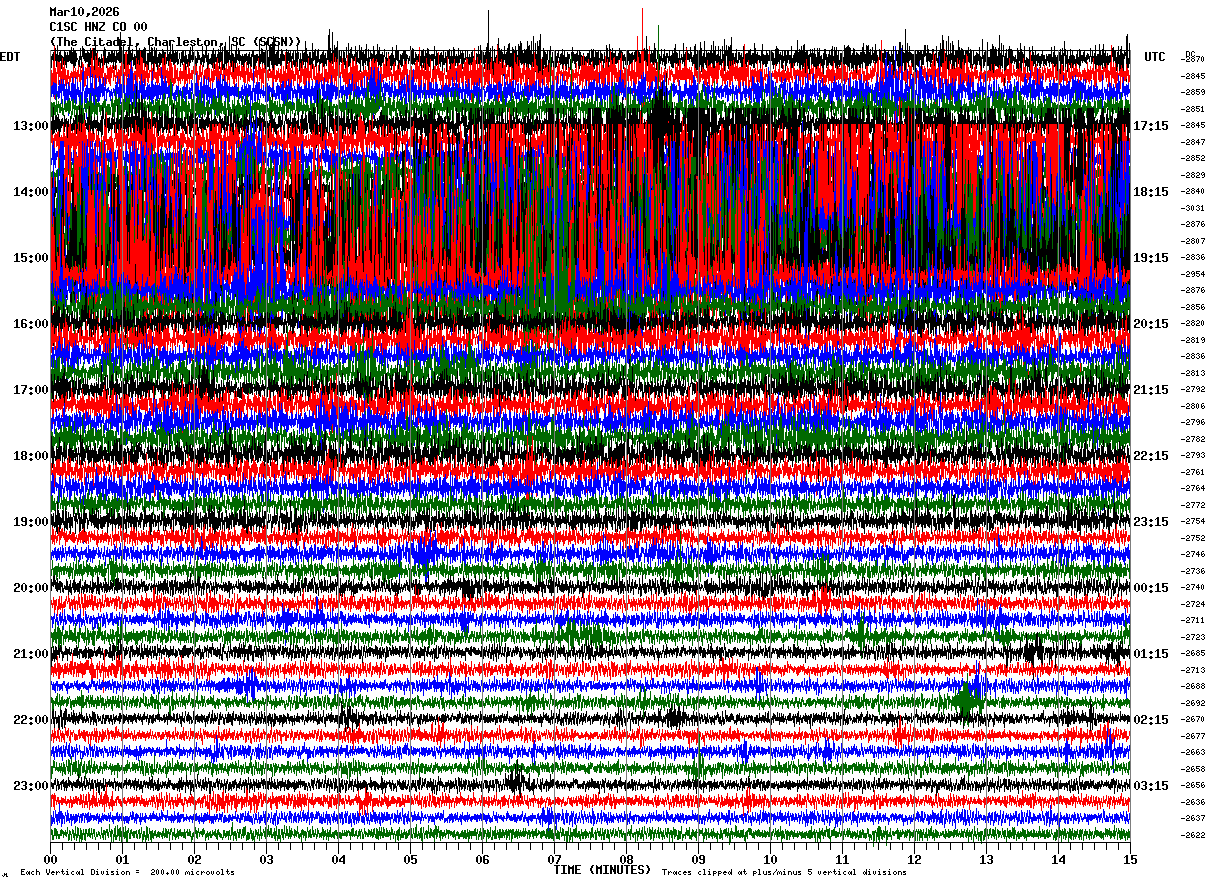Click the DC offset value '-2622'
Viewport: 1210px width, 886px height.
click(x=1194, y=835)
